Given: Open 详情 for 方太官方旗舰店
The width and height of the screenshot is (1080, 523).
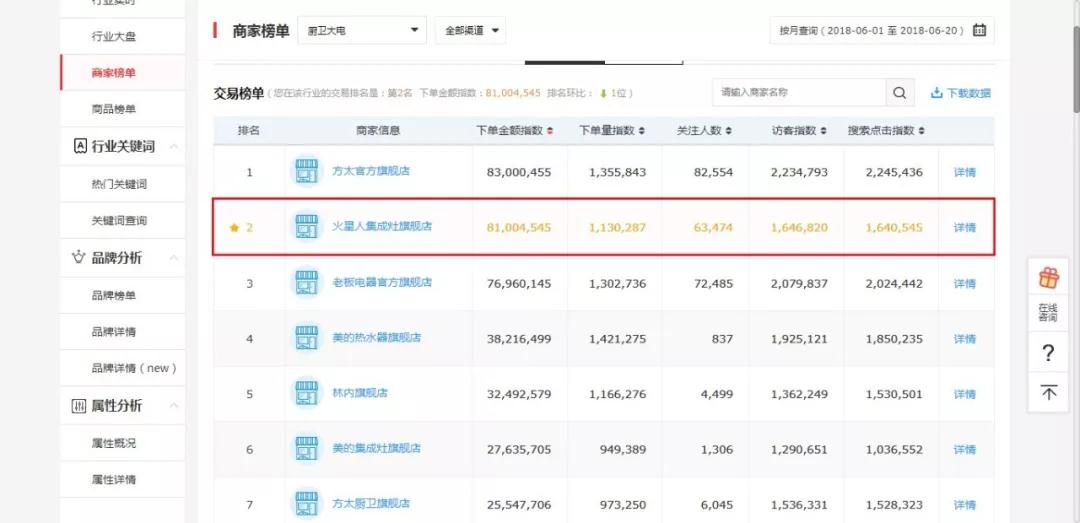Looking at the screenshot, I should tap(964, 172).
